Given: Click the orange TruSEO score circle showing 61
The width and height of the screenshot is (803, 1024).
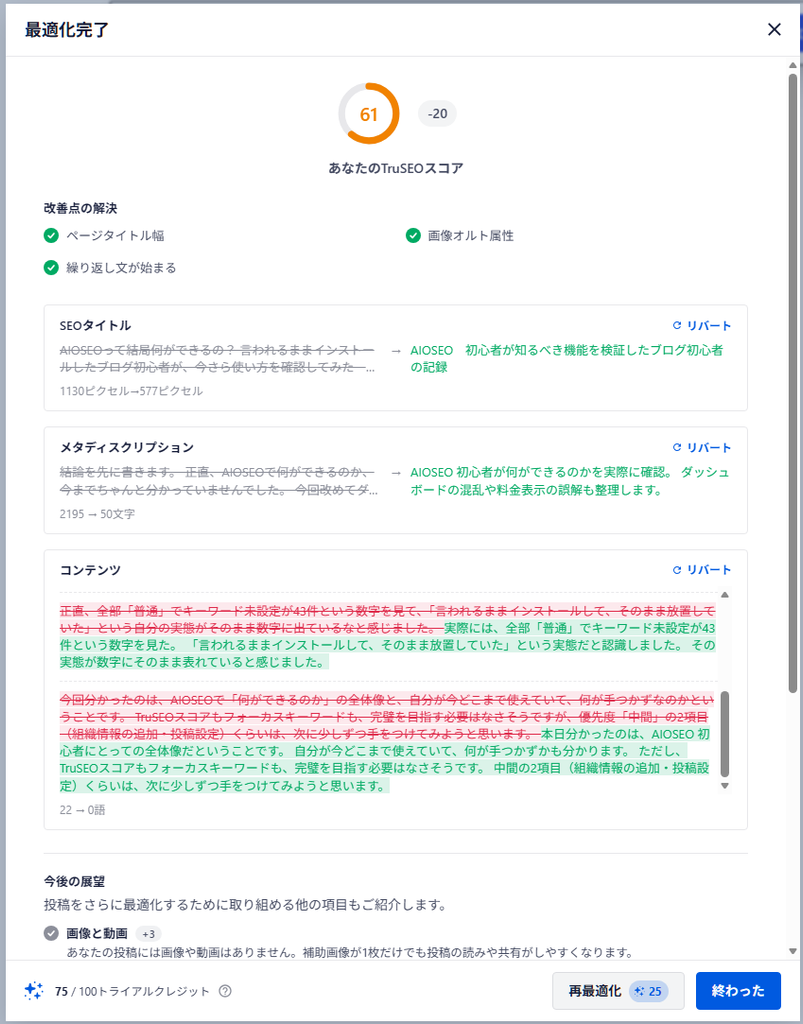Looking at the screenshot, I should click(369, 114).
